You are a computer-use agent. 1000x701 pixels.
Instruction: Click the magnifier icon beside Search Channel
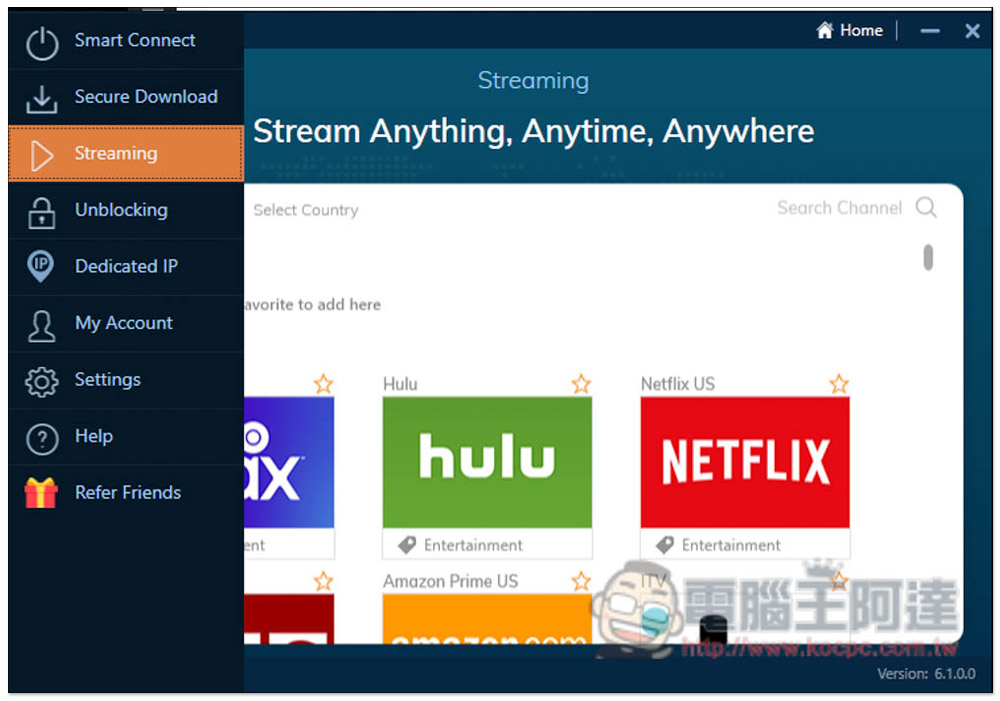926,207
